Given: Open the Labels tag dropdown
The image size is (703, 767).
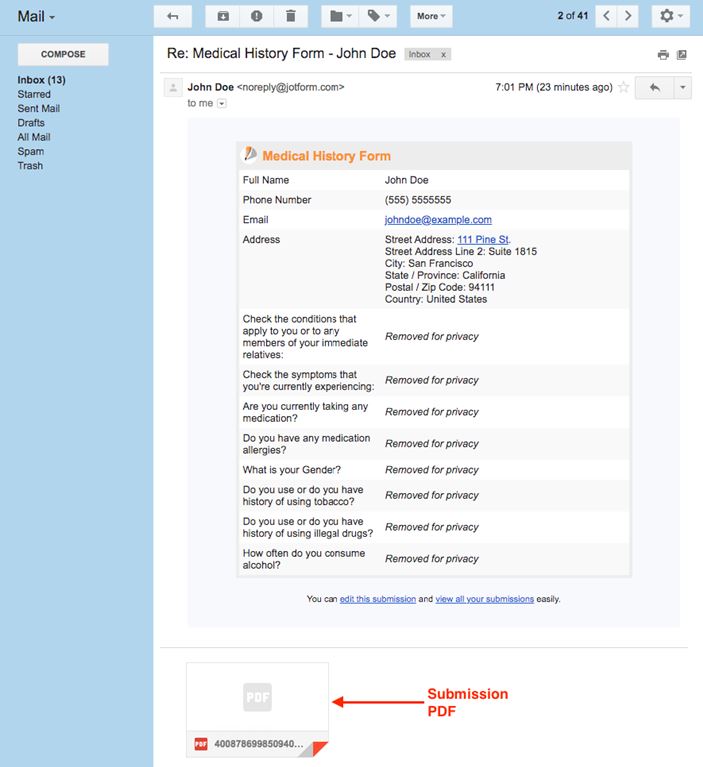Looking at the screenshot, I should point(379,16).
